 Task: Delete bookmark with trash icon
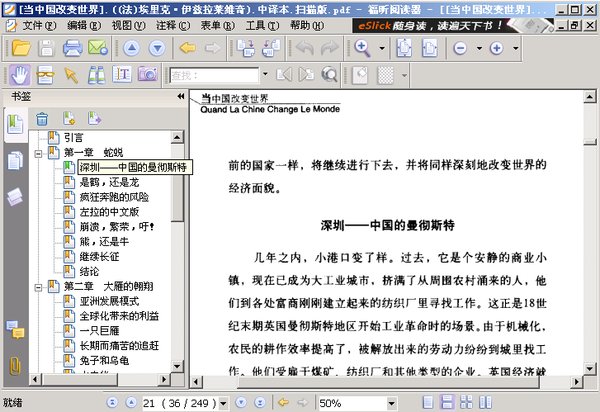pos(42,119)
